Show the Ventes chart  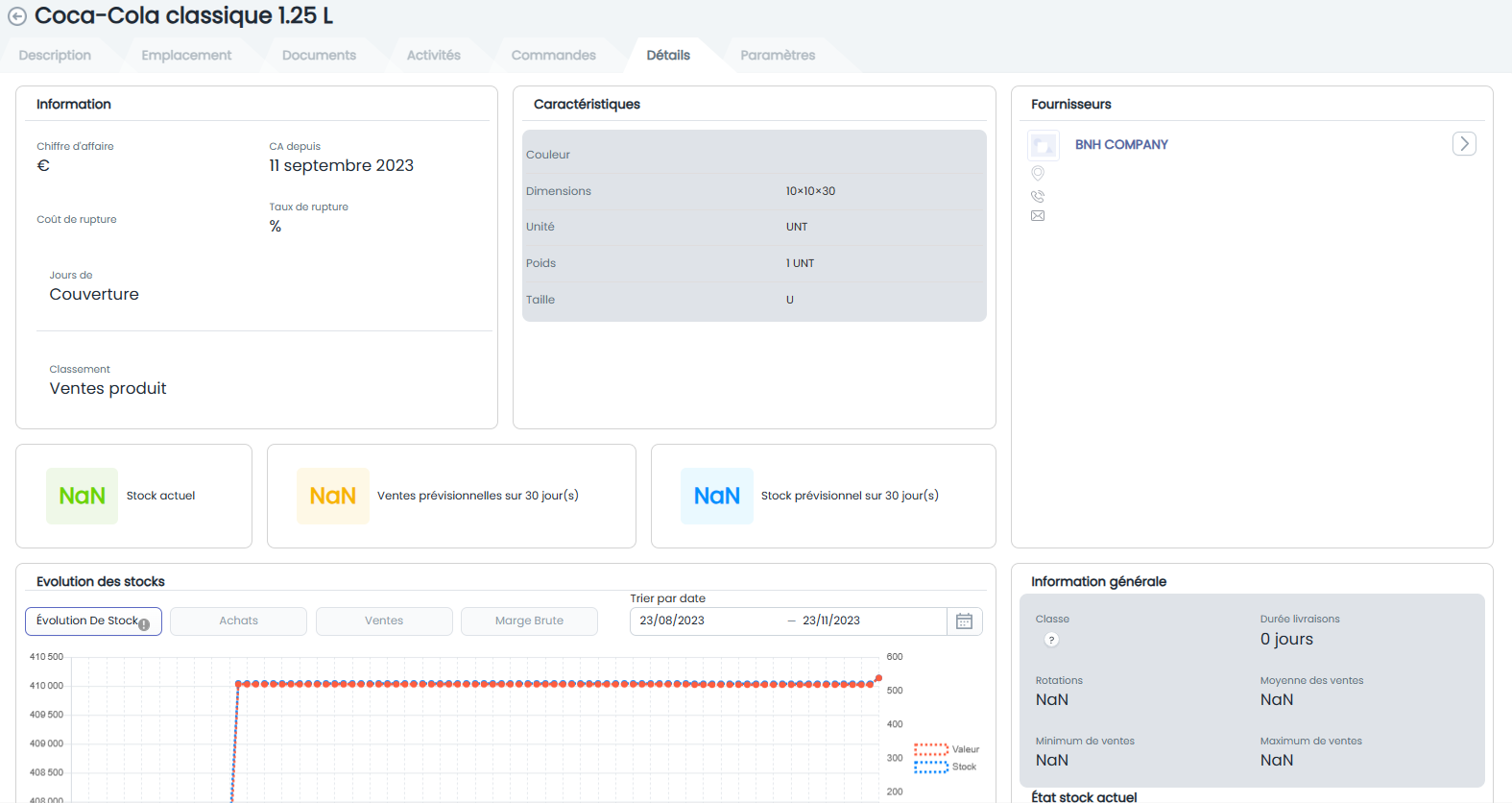click(x=384, y=621)
